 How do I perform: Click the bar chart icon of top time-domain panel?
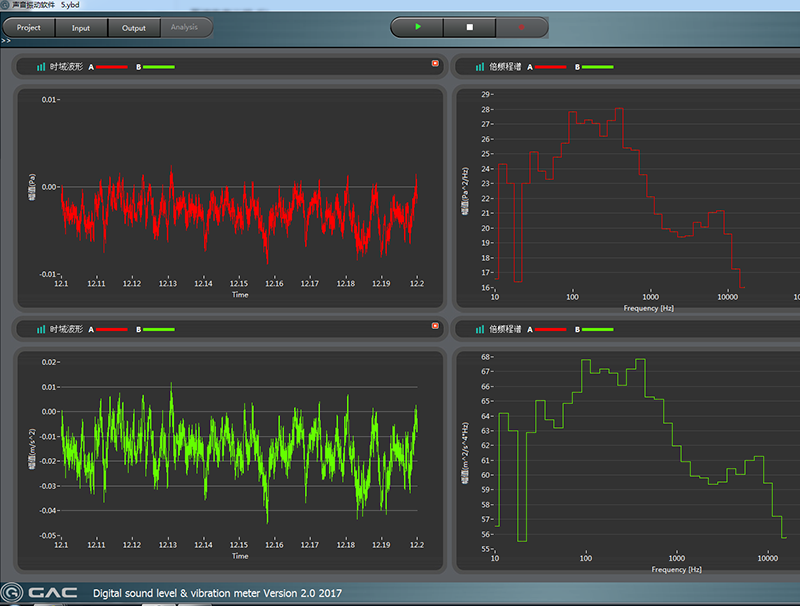coord(41,67)
